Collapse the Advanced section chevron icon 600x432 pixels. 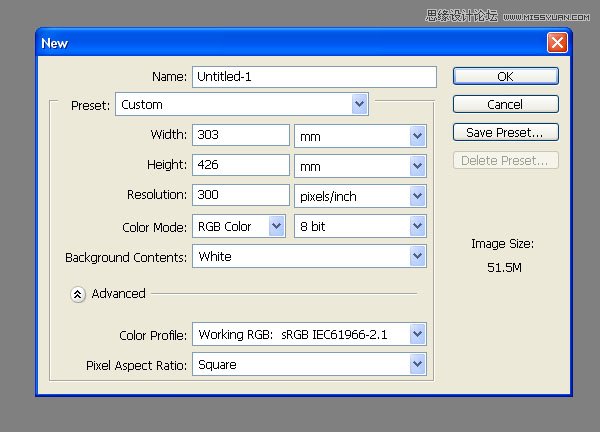[x=78, y=294]
